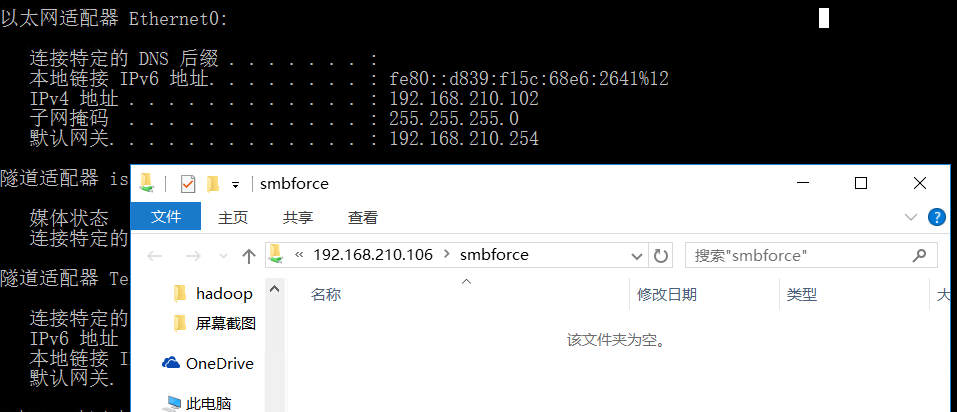
Task: Open the Quick Access Toolbar customize dropdown
Action: [x=236, y=184]
